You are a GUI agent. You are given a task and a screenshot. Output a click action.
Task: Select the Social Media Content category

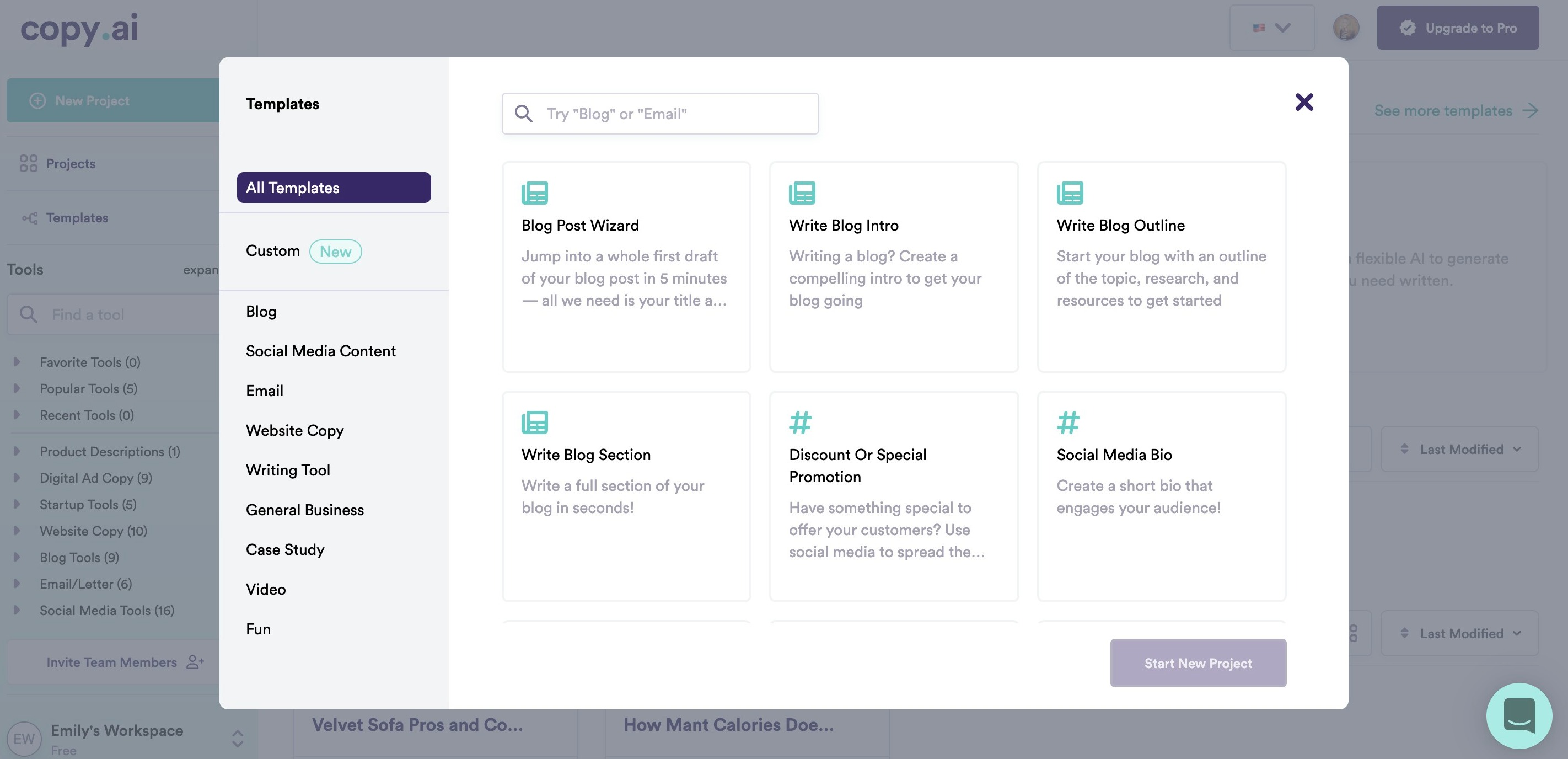(321, 351)
